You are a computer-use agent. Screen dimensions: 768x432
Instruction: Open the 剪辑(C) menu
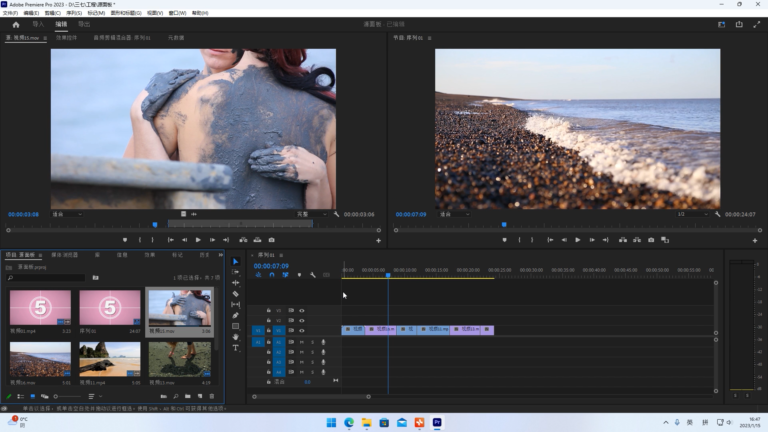click(x=52, y=13)
